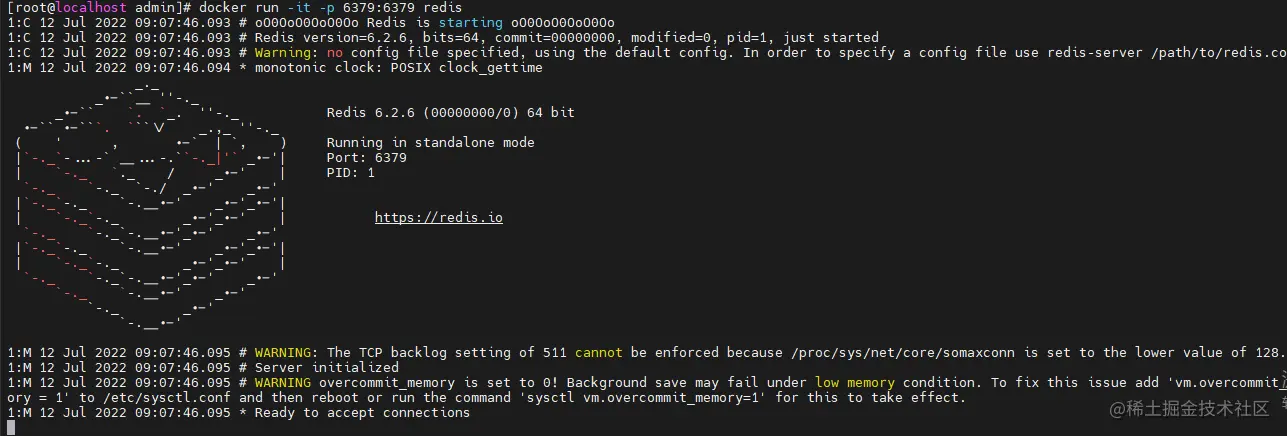Click the yellow 'cannot' word in TCP backlog warning
Screen dimensions: 1287x436
[598, 352]
